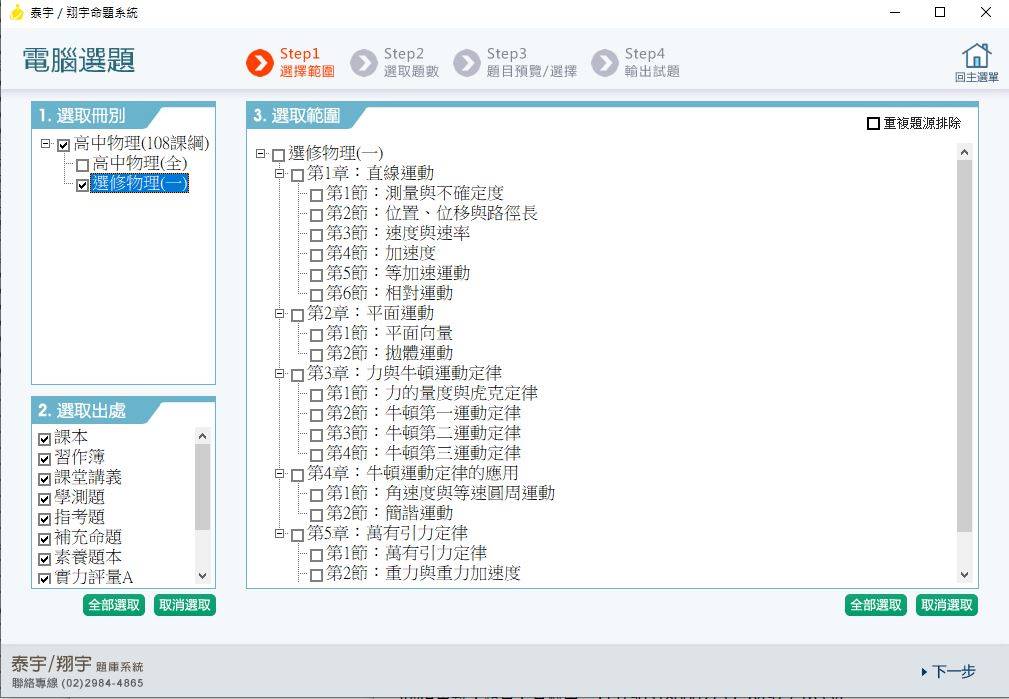Viewport: 1009px width, 699px height.
Task: Click 全部選取 under source list
Action: click(x=114, y=605)
